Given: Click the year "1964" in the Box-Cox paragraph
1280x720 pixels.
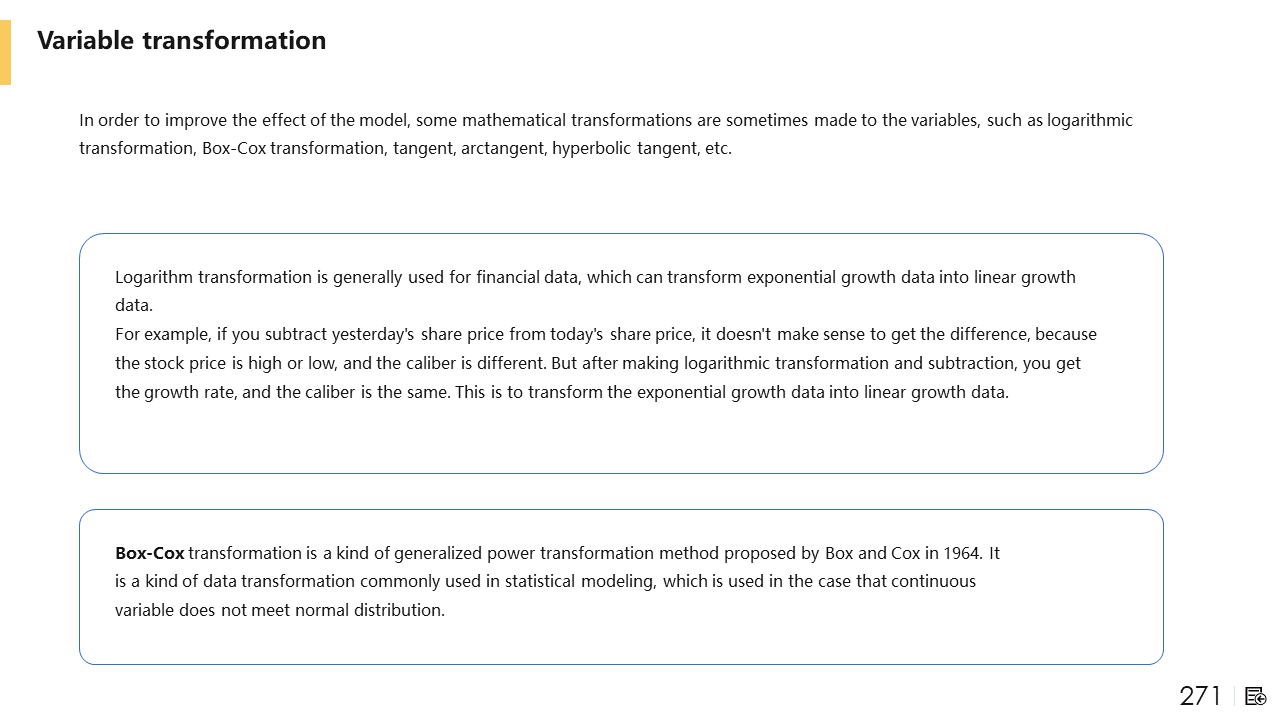Looking at the screenshot, I should 961,553.
